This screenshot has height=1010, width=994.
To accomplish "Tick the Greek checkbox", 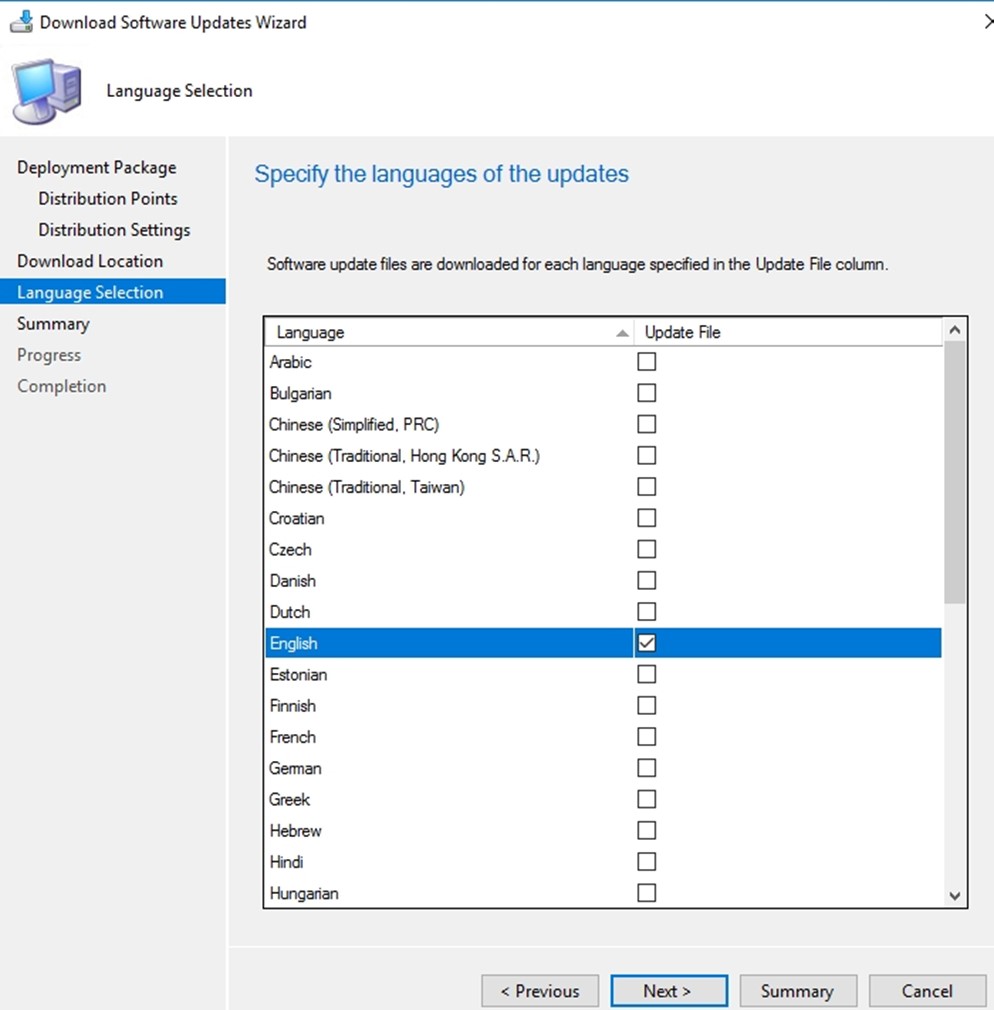I will point(646,799).
